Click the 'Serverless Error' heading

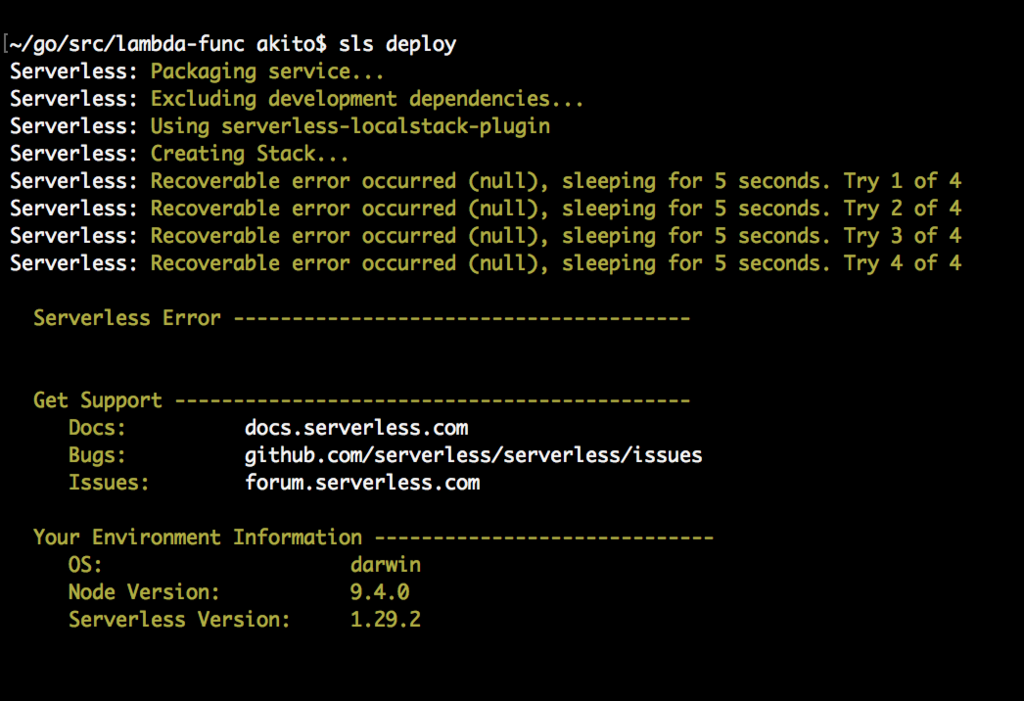point(127,318)
